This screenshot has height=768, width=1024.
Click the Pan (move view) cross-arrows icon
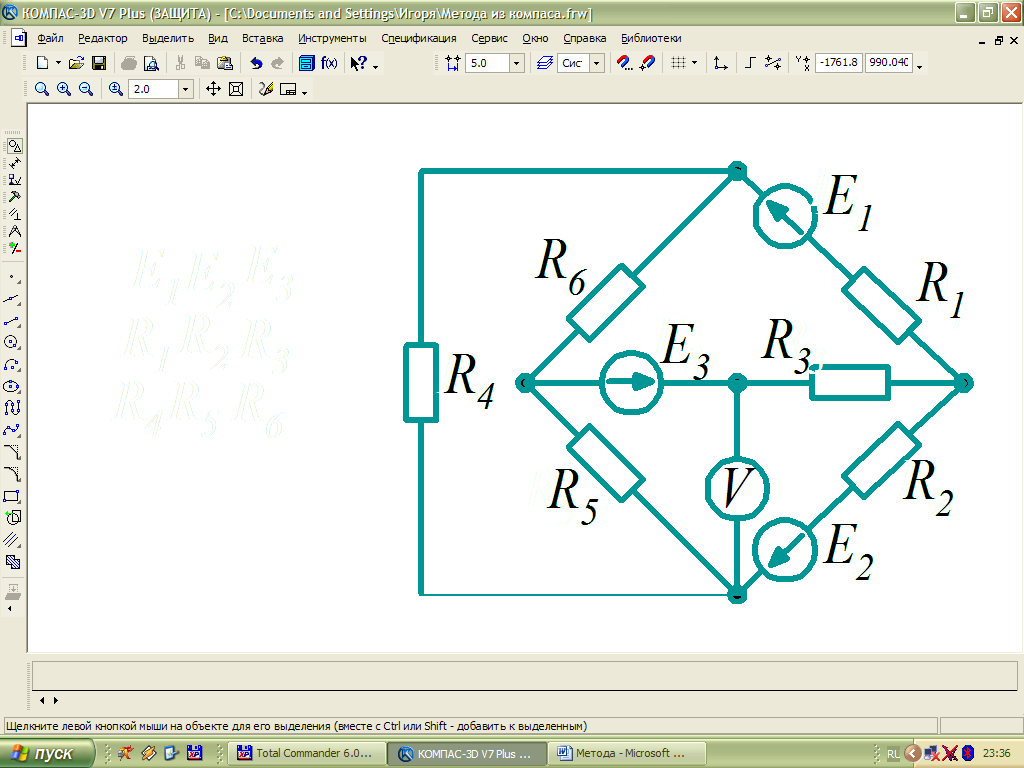(x=213, y=89)
